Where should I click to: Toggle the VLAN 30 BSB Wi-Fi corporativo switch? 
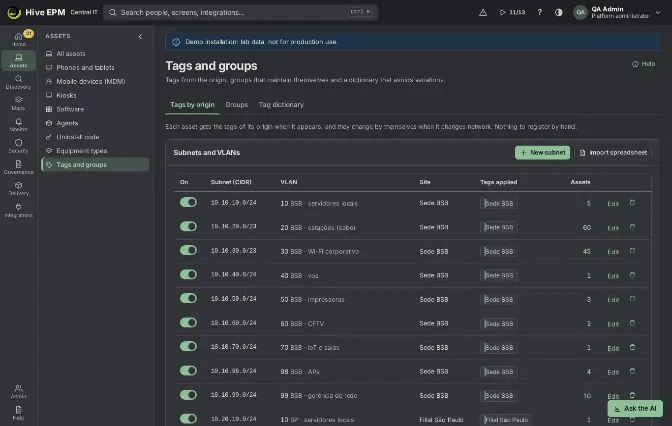coord(188,250)
